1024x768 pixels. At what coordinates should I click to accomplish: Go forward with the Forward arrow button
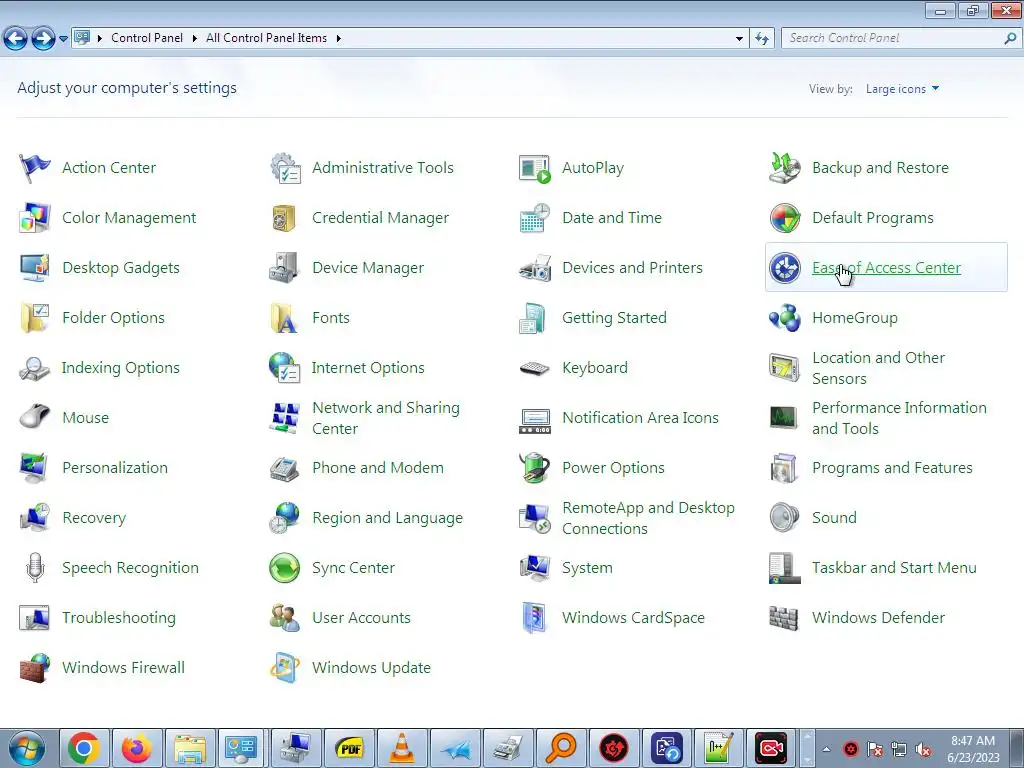[x=43, y=39]
